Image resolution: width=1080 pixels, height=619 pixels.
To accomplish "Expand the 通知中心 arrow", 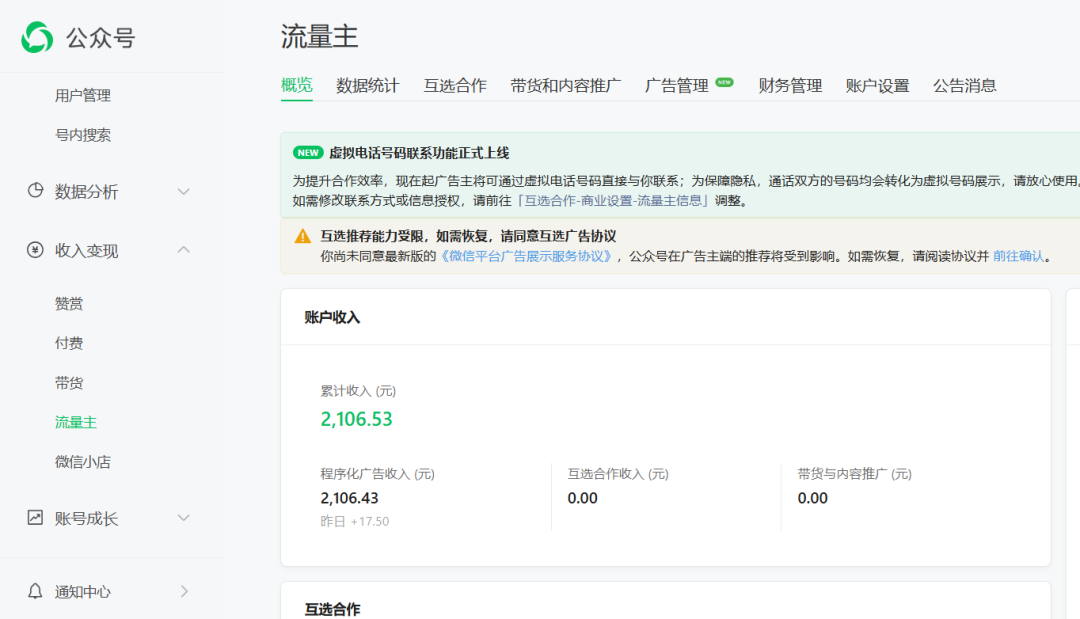I will click(x=184, y=591).
